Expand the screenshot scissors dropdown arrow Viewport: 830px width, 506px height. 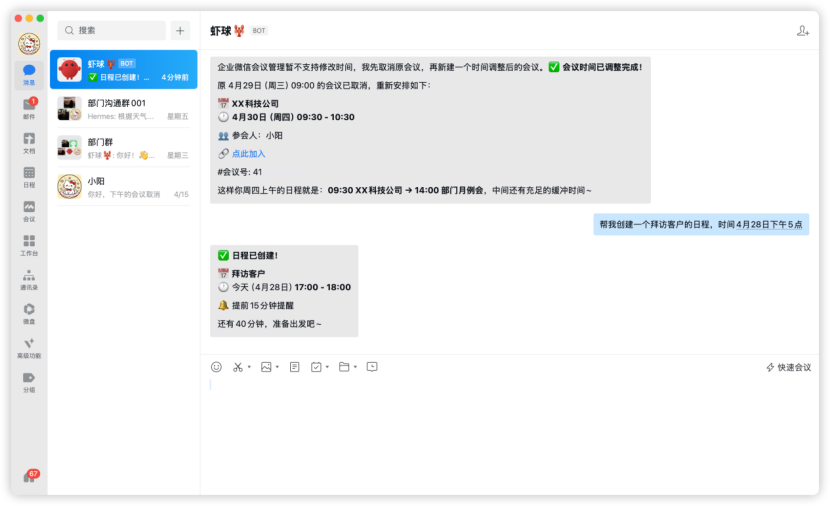249,367
